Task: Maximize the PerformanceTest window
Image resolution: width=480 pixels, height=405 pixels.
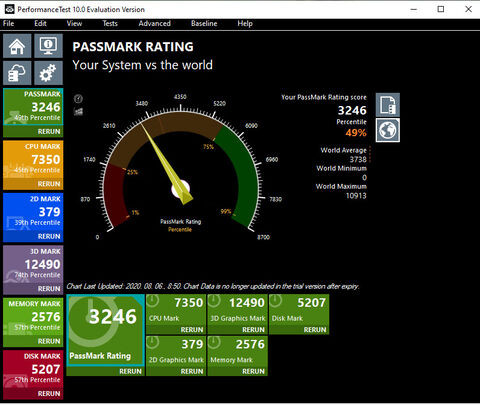Action: 441,9
